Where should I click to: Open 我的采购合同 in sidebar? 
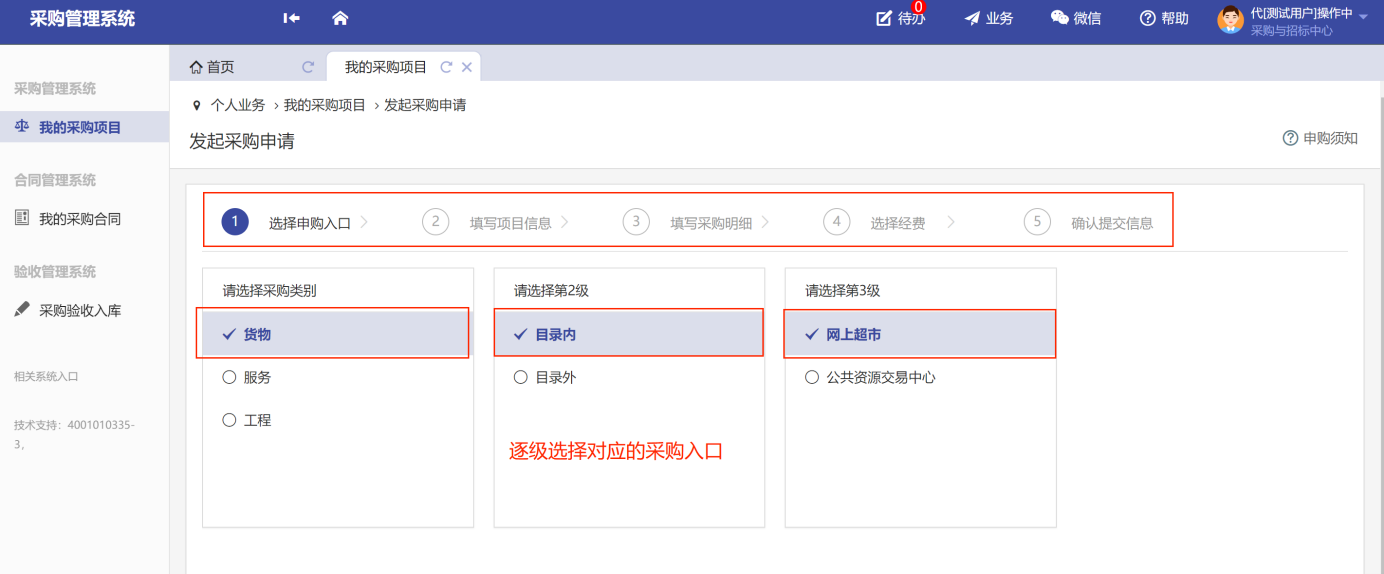[79, 218]
